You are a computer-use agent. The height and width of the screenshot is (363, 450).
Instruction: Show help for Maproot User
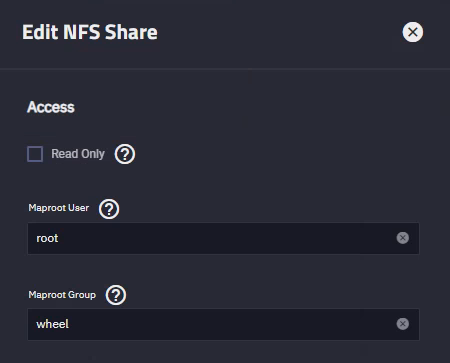[109, 209]
